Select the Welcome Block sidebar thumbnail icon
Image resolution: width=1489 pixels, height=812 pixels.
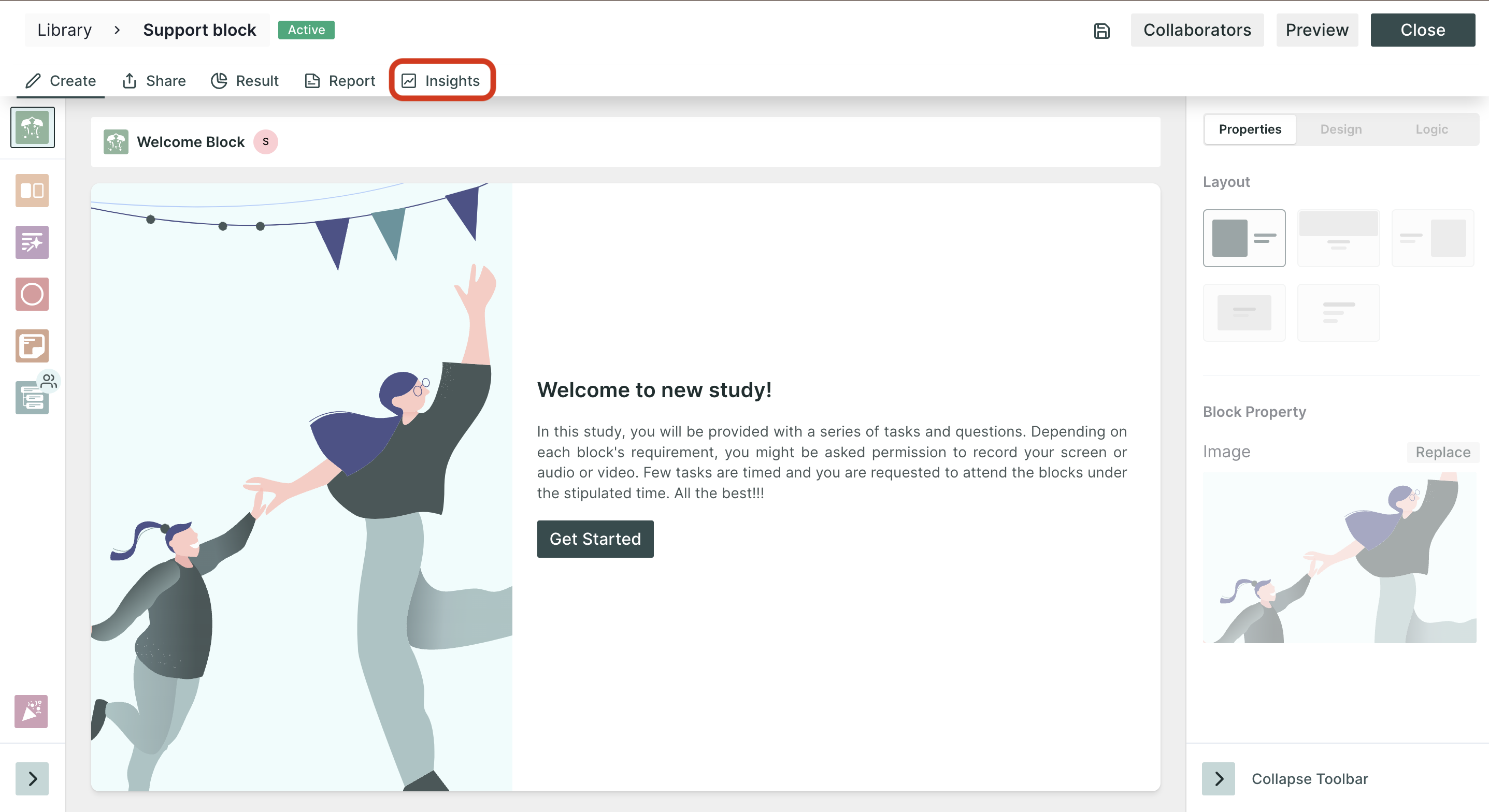point(32,127)
